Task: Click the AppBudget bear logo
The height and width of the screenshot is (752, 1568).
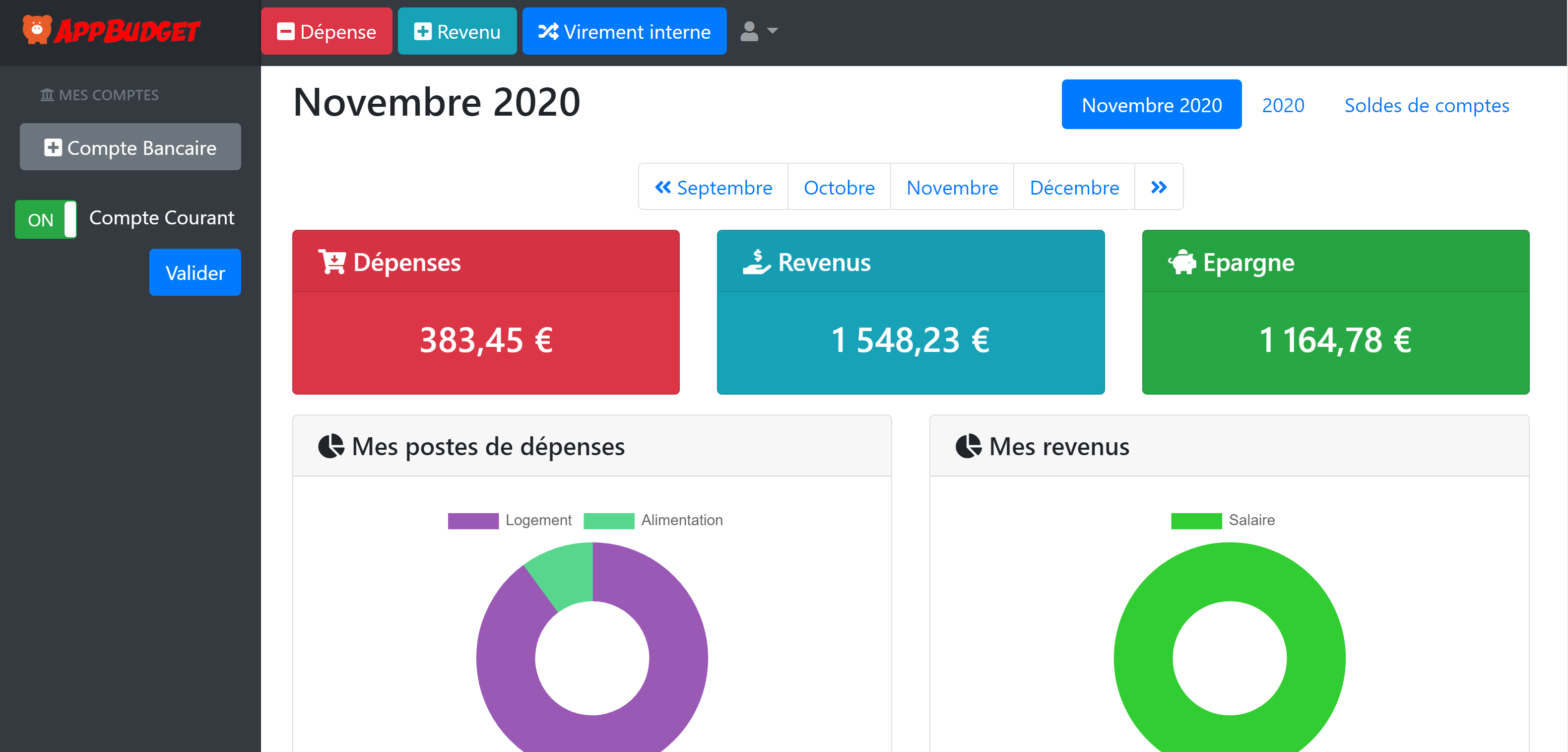Action: (37, 30)
